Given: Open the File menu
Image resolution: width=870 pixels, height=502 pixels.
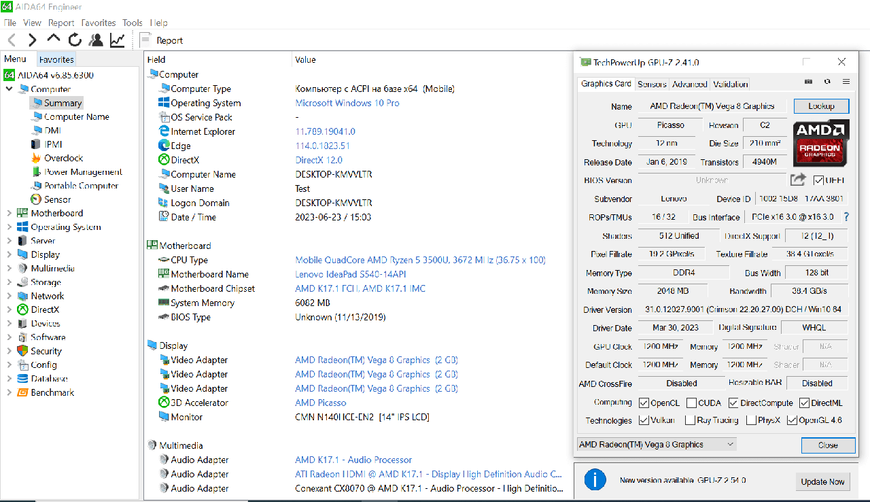Looking at the screenshot, I should pos(9,23).
